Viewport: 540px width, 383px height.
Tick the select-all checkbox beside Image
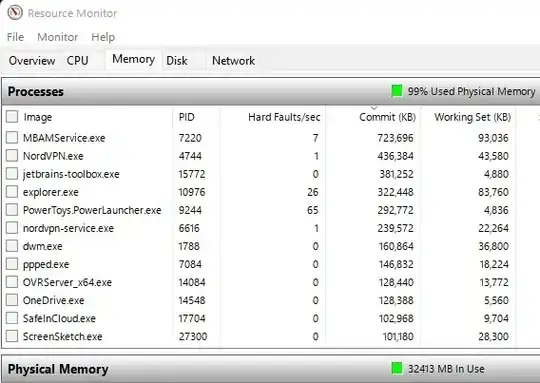pos(12,116)
